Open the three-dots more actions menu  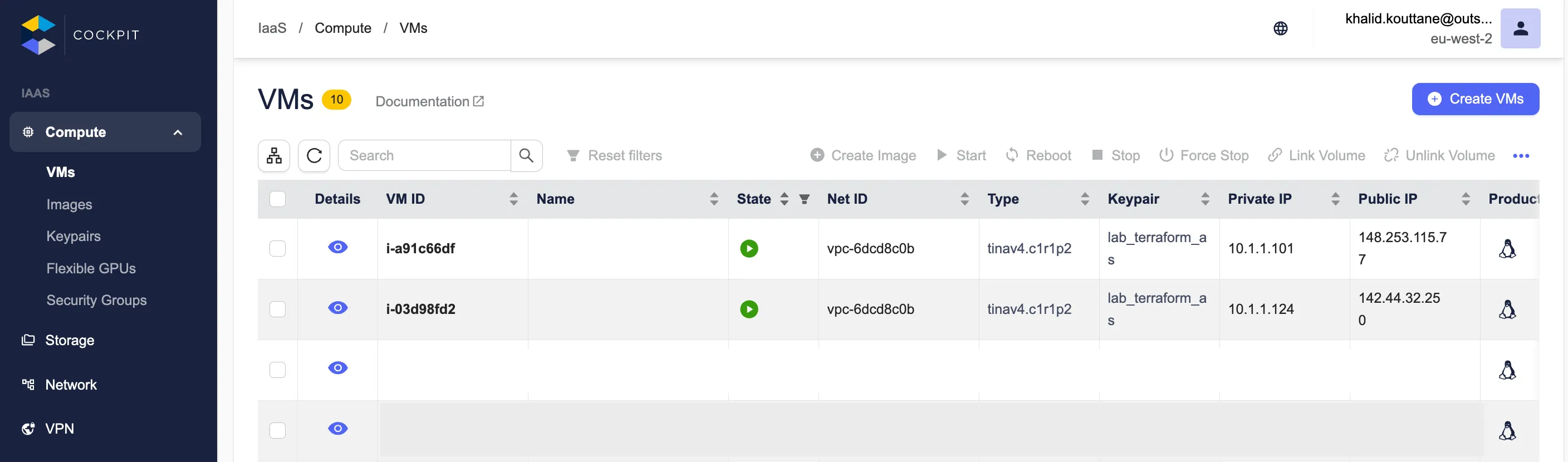(1521, 156)
